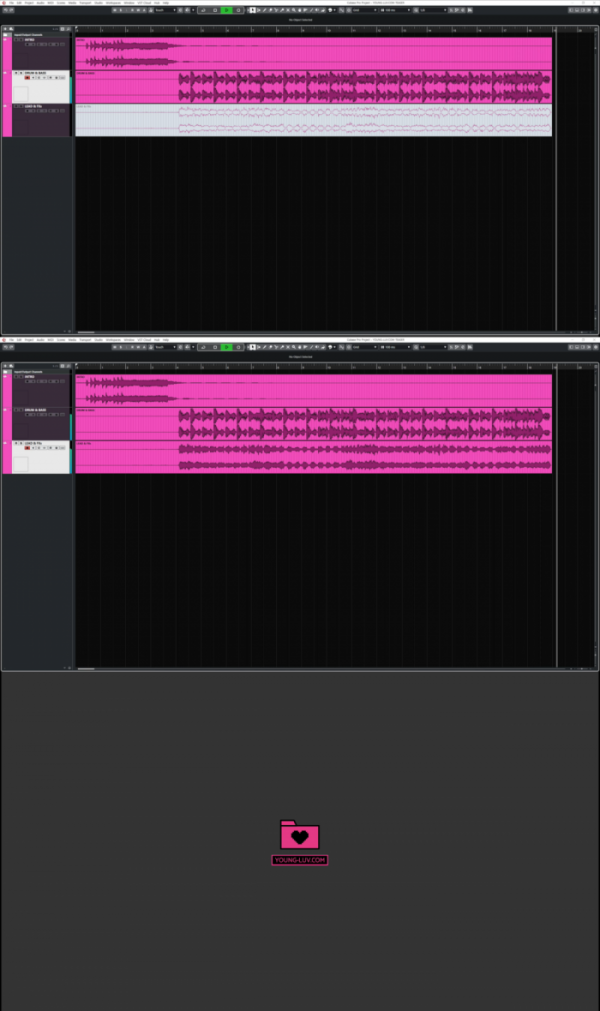Mute the DRUM & BASS track in upper window
The image size is (600, 1011).
point(15,73)
